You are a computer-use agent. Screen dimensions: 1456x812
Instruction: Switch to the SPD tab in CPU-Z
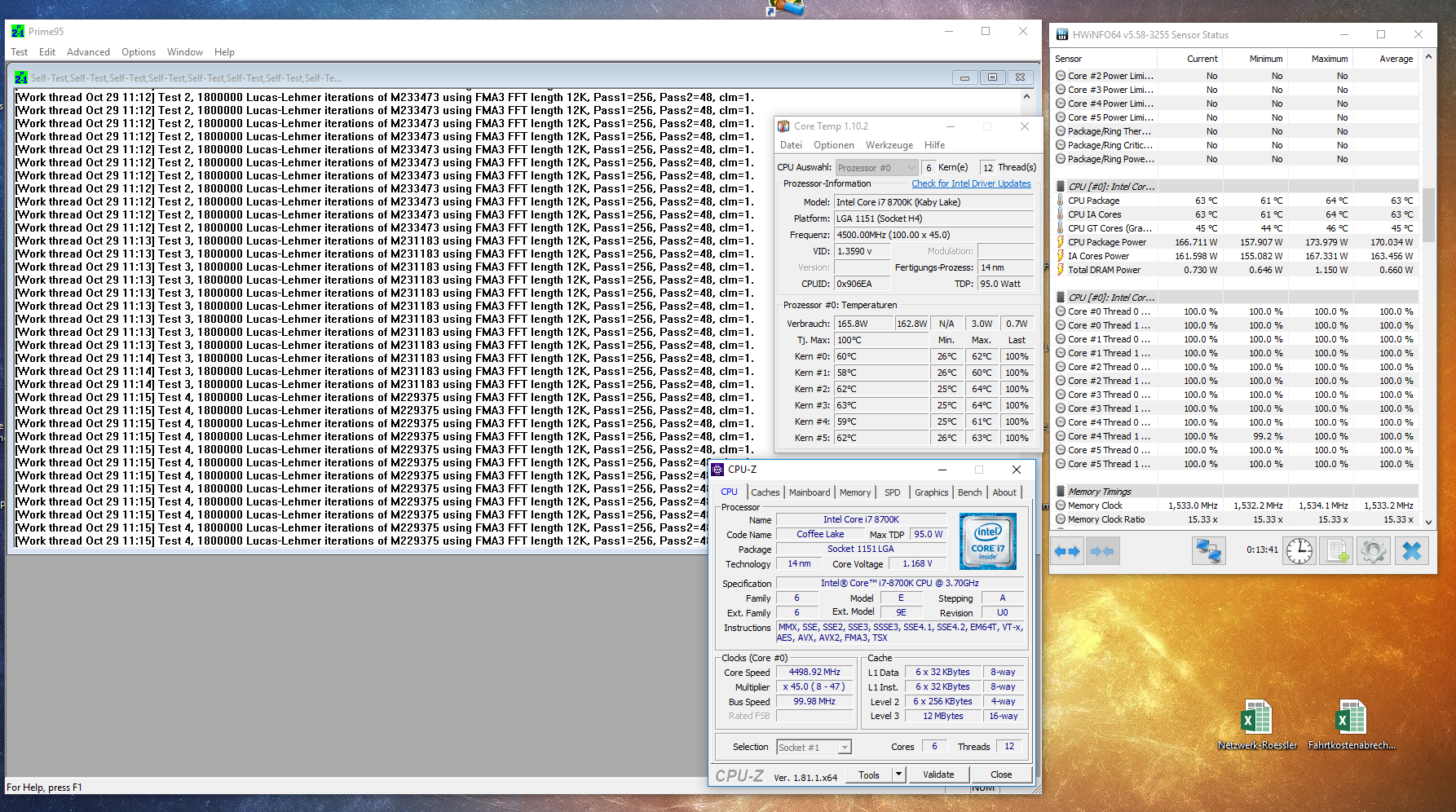[893, 492]
